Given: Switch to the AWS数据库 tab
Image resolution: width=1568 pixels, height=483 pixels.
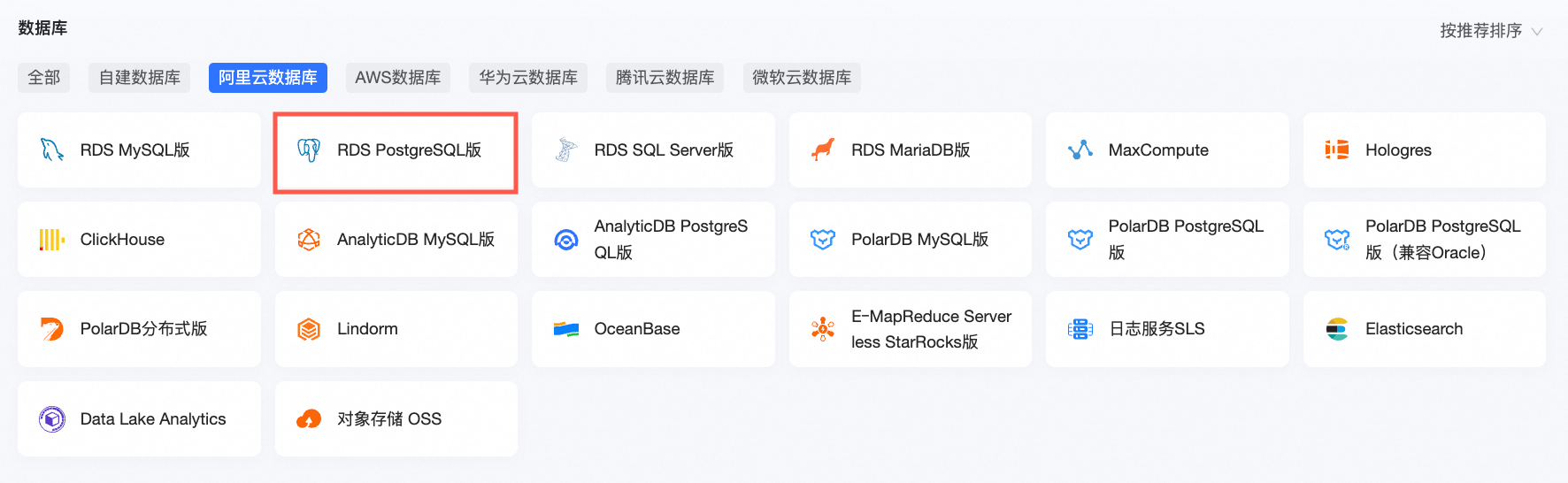Looking at the screenshot, I should [398, 78].
